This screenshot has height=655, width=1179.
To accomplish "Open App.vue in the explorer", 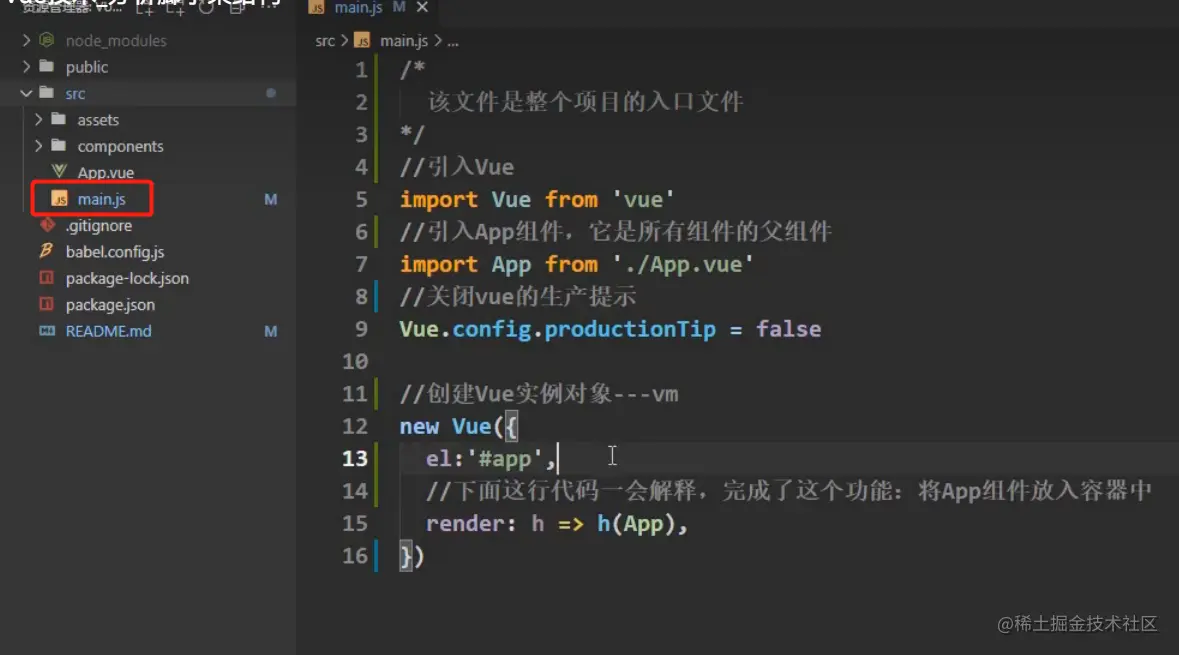I will 105,172.
